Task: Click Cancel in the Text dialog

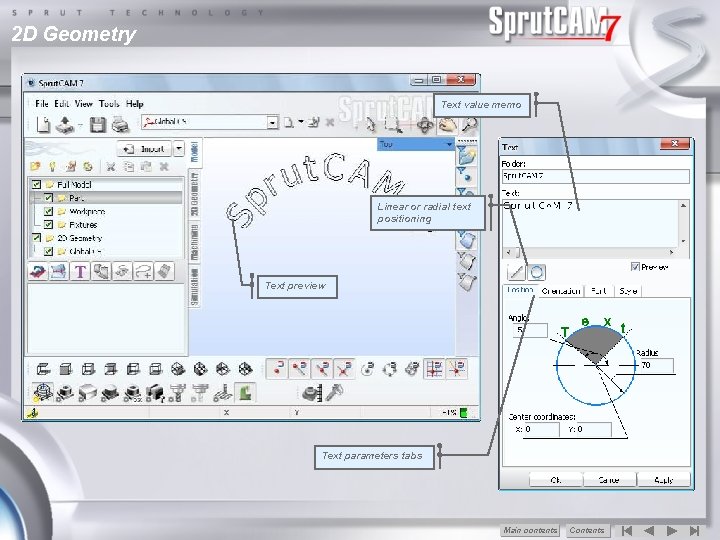Action: [x=609, y=480]
